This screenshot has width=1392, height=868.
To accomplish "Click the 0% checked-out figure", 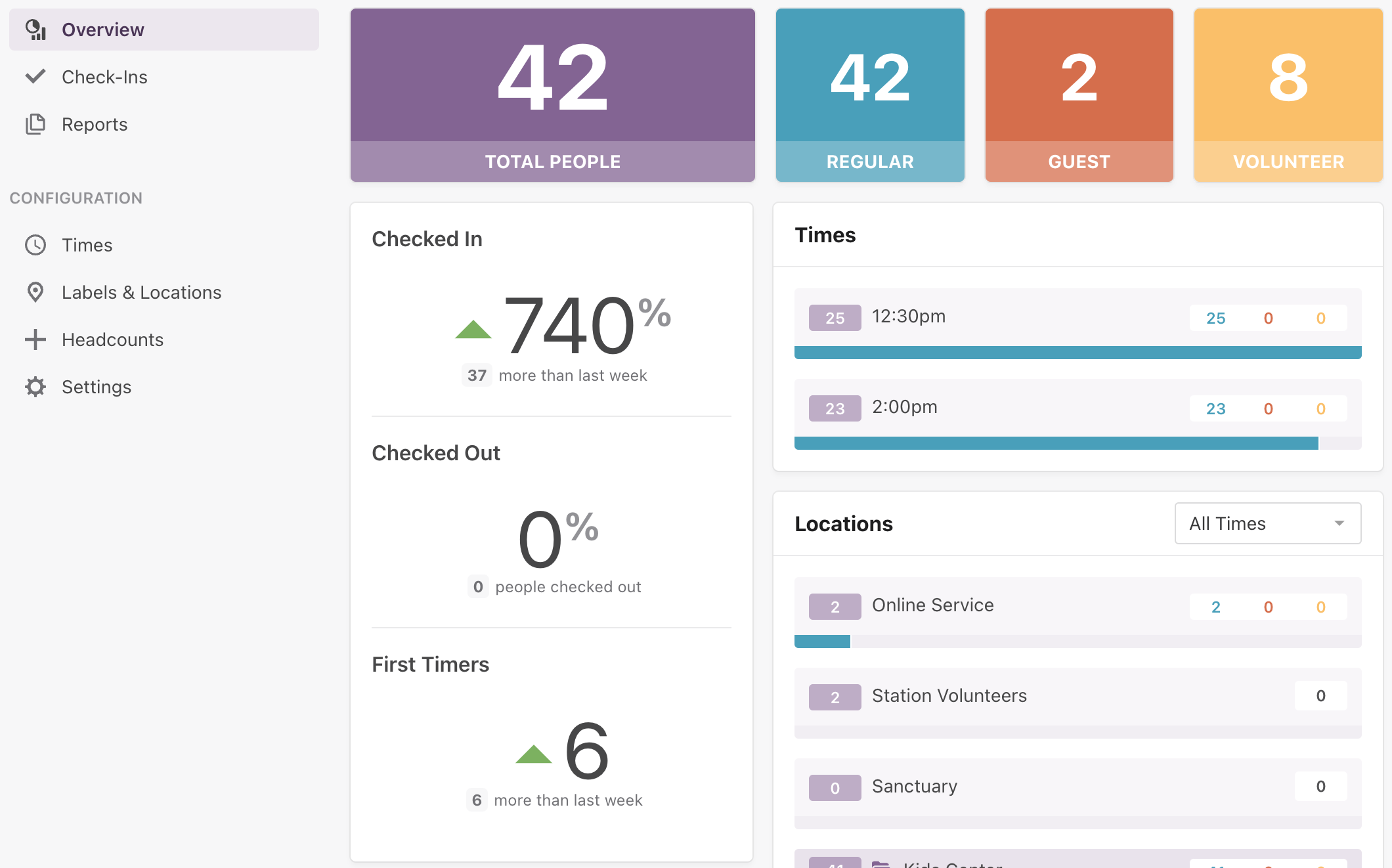I will pos(558,538).
